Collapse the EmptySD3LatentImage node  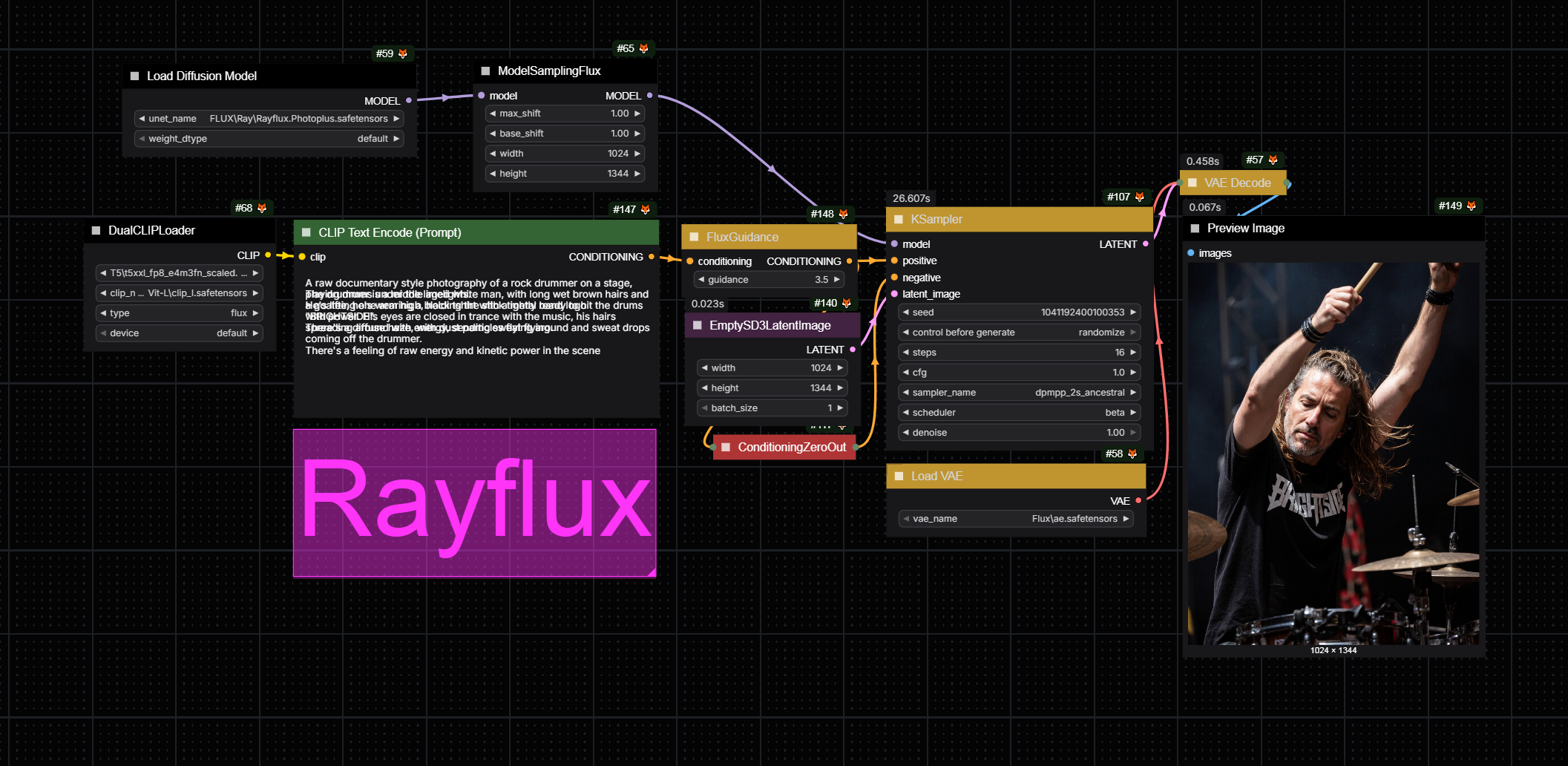tap(697, 325)
